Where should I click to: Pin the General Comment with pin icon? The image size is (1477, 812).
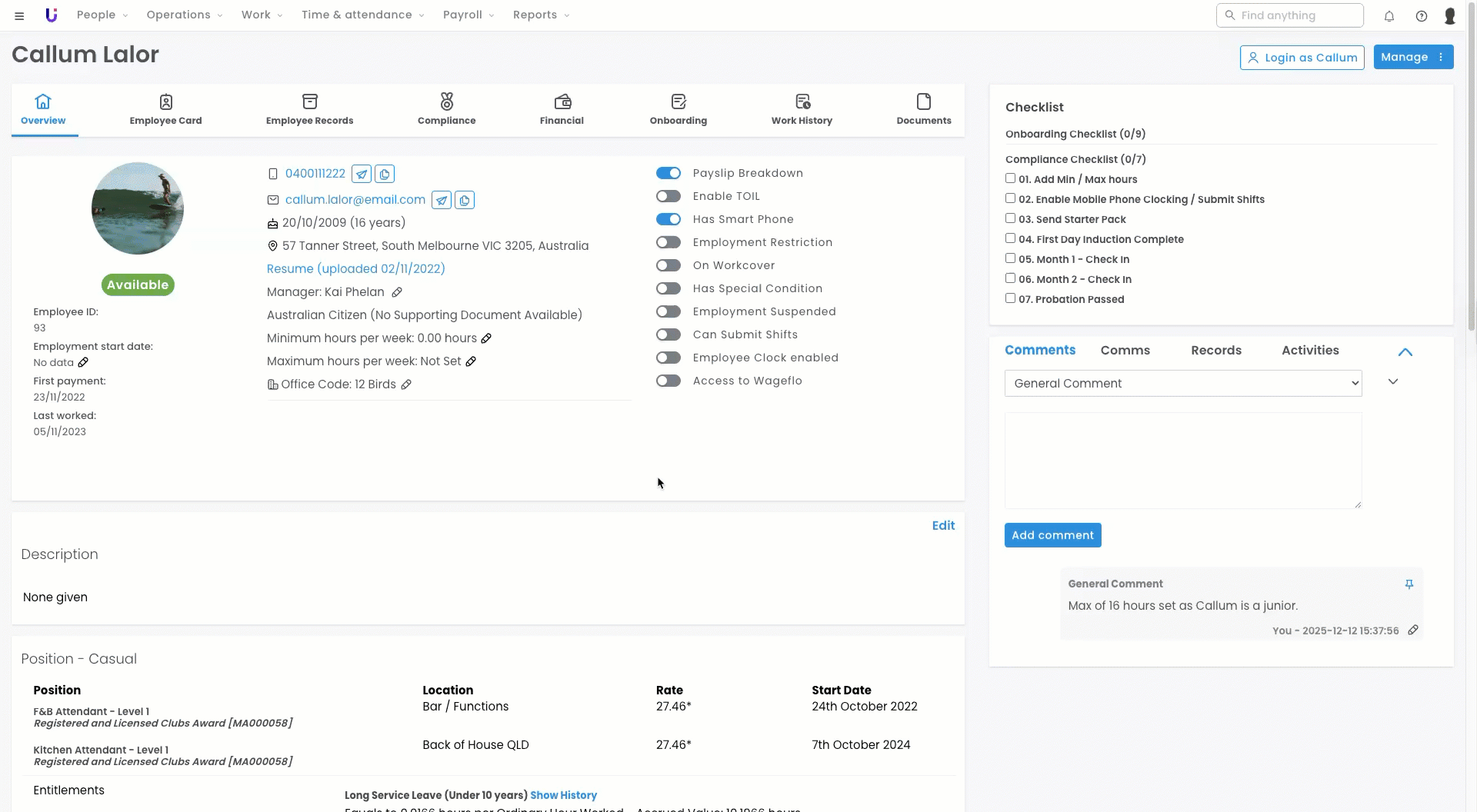click(1409, 584)
